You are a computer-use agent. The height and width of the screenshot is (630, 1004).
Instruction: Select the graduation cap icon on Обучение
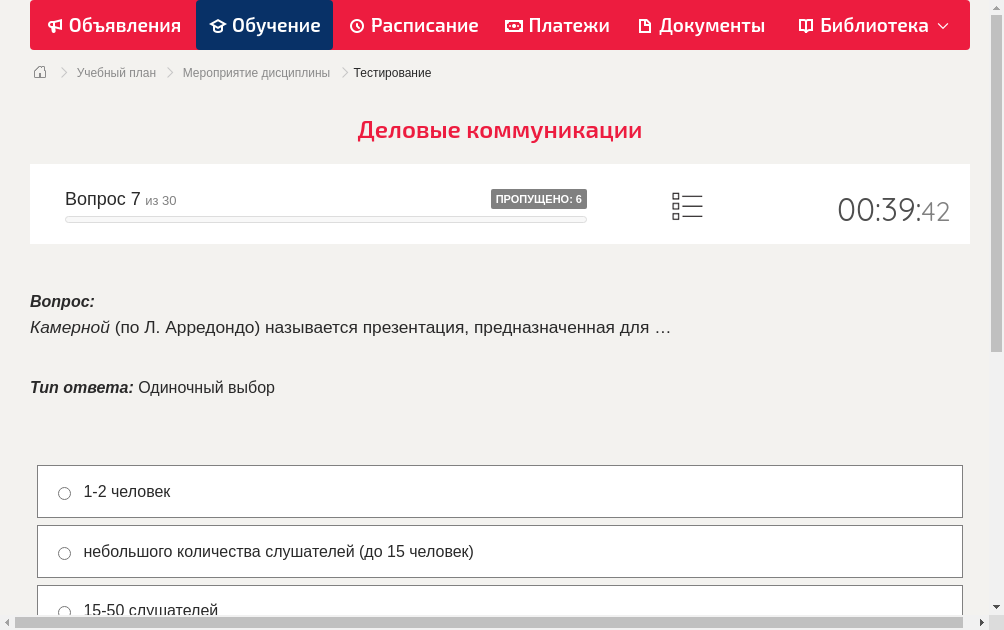218,25
